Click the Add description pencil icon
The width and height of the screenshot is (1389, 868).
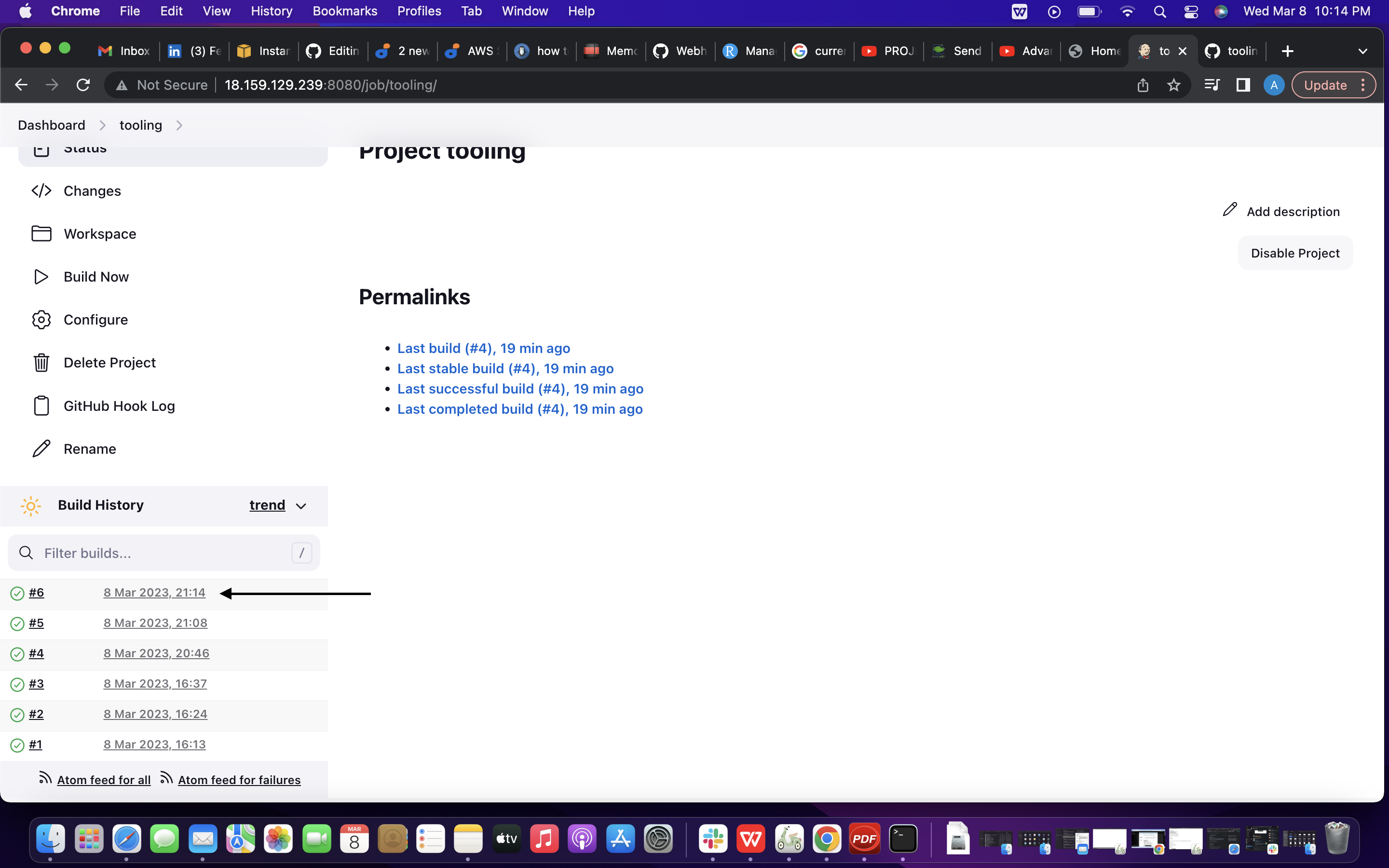tap(1229, 210)
